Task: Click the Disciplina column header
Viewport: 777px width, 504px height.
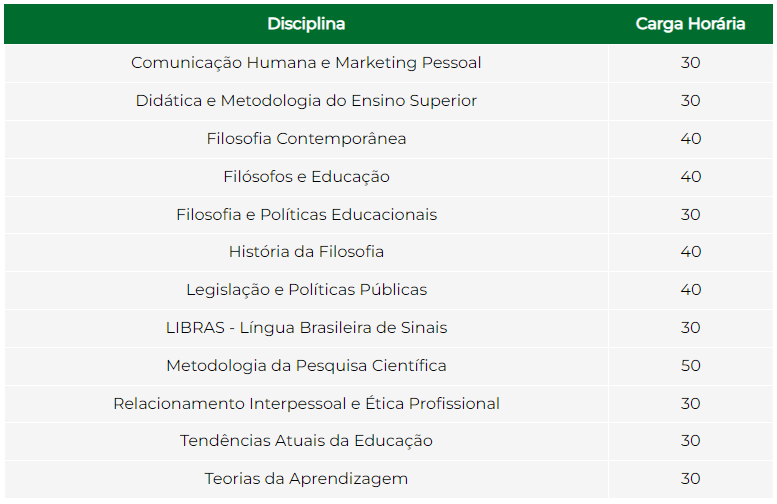Action: pos(306,24)
